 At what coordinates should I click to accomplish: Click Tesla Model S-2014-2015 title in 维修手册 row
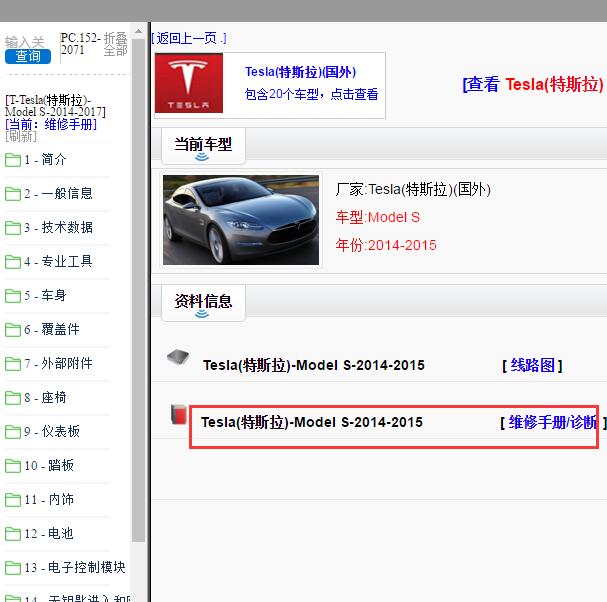pos(312,422)
